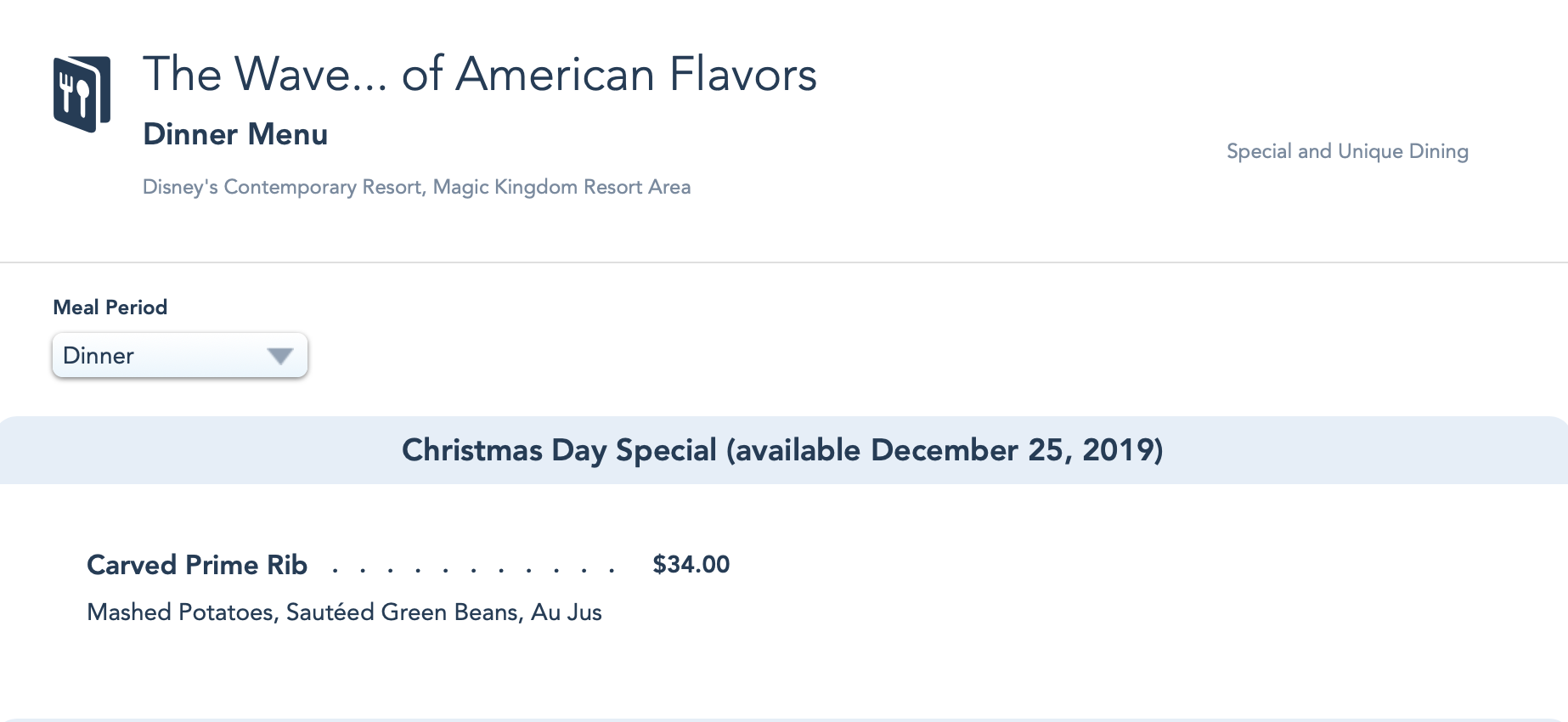Select the Carved Prime Rib item name
The image size is (1568, 722).
pos(197,565)
